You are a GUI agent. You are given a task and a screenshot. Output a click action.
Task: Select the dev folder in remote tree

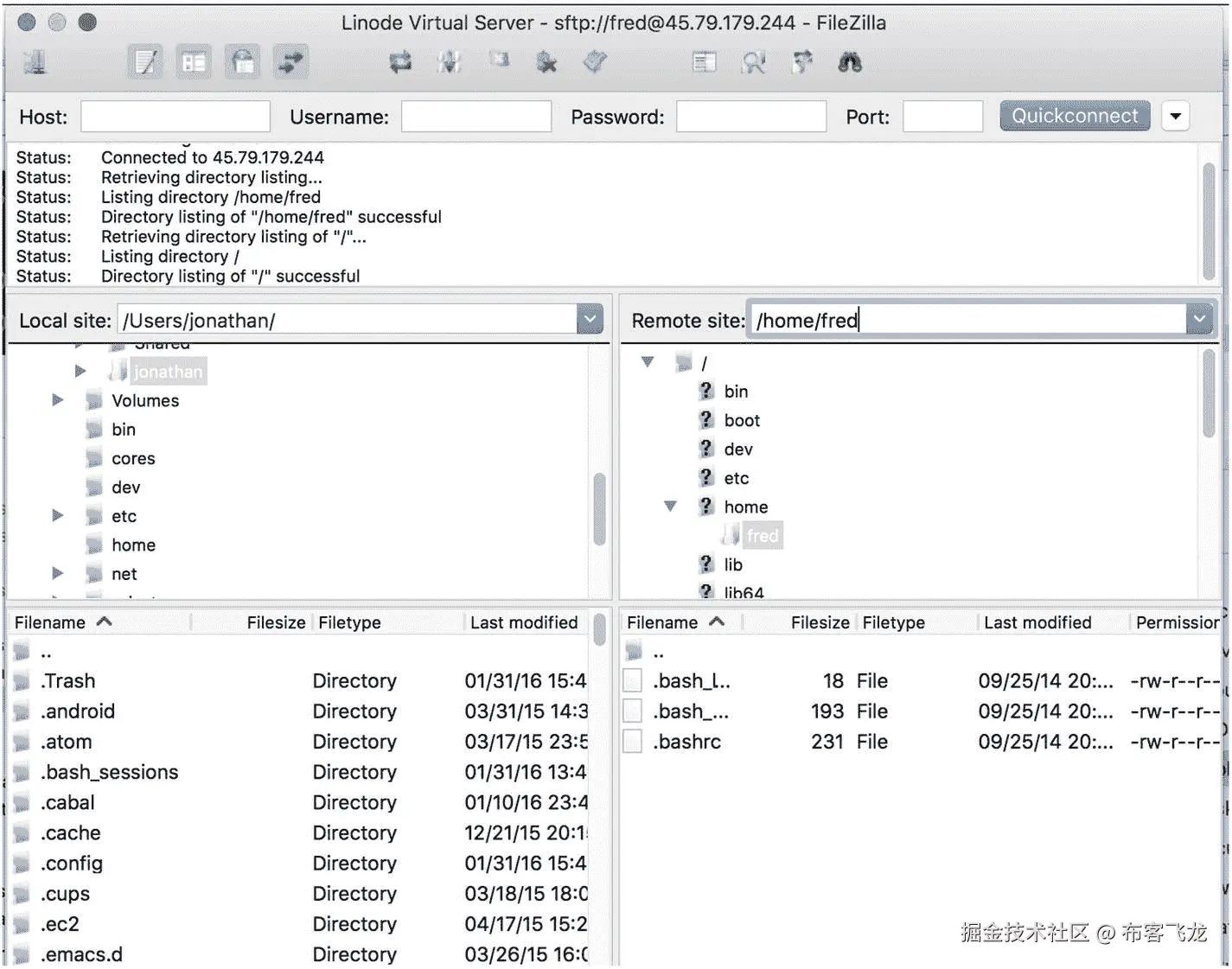point(737,449)
